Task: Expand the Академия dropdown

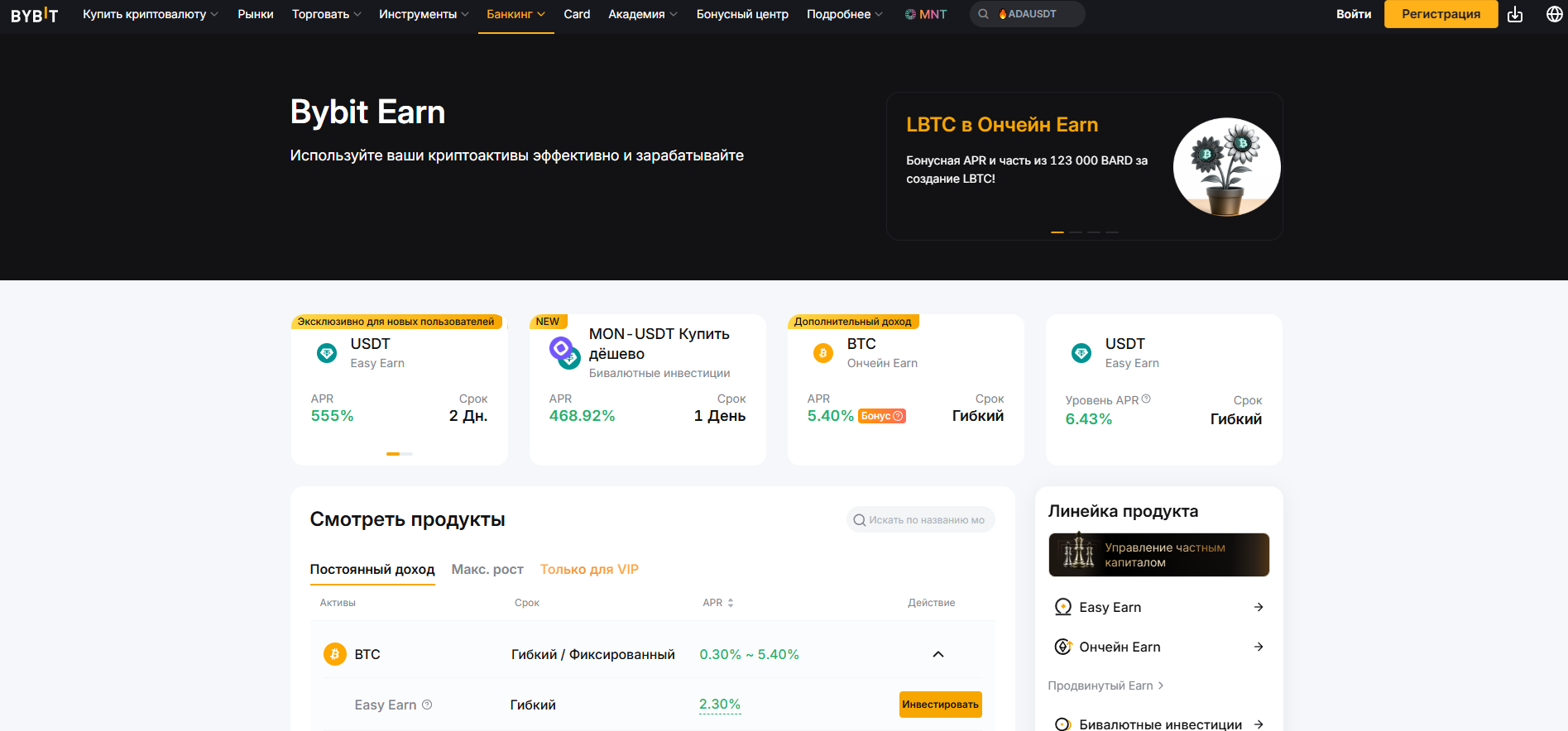Action: 643,14
